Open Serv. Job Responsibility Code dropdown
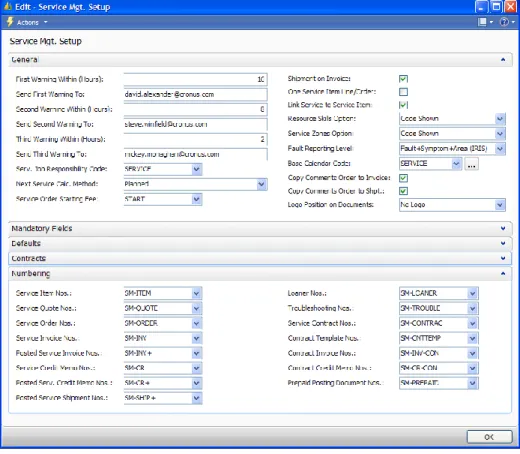The image size is (520, 454). [x=197, y=169]
